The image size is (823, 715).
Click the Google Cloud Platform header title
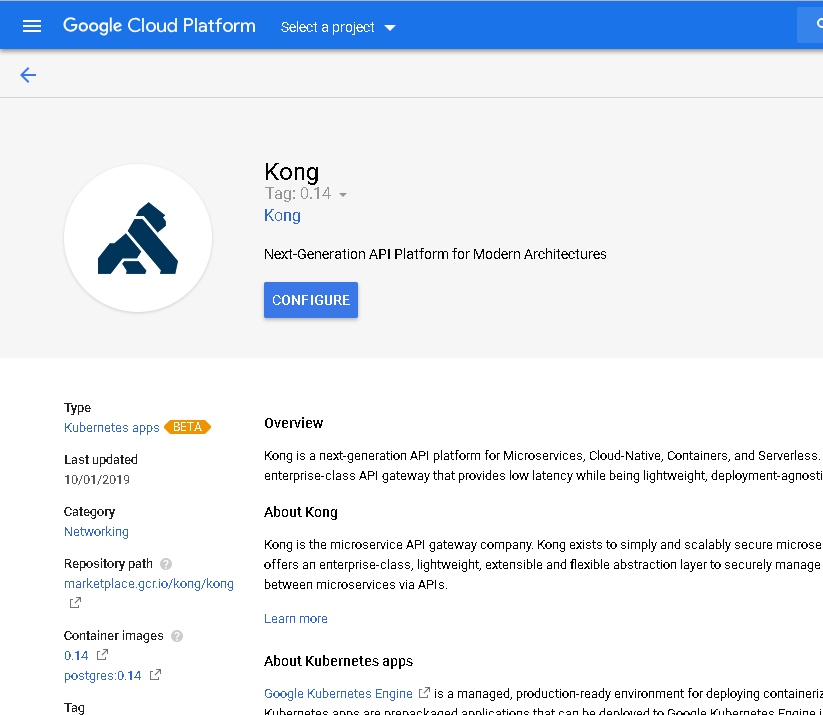click(159, 26)
